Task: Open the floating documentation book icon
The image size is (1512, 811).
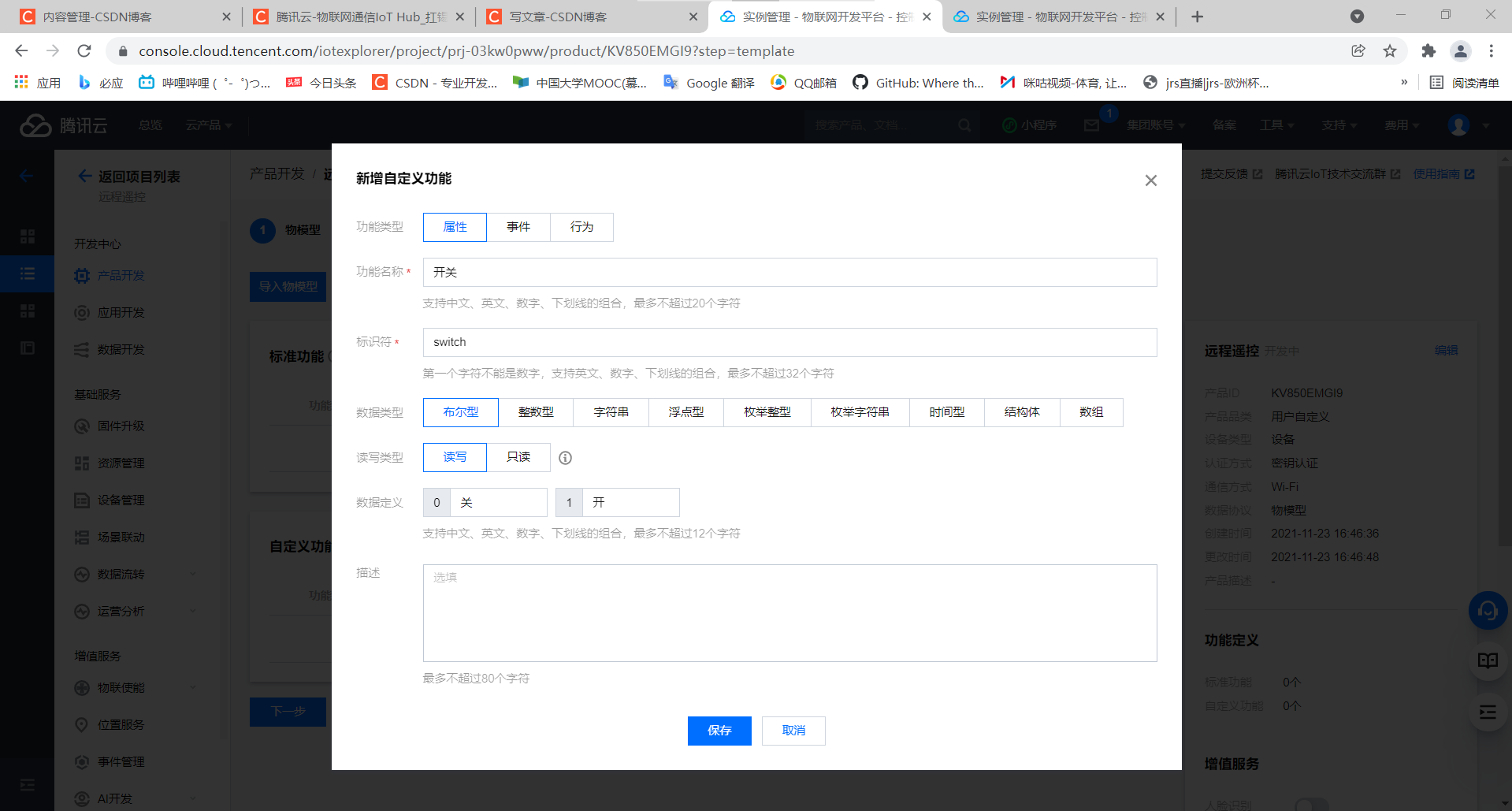Action: coord(1488,660)
